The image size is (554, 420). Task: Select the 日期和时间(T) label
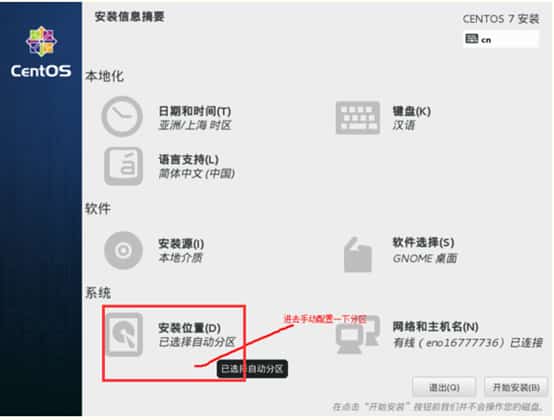tap(195, 111)
